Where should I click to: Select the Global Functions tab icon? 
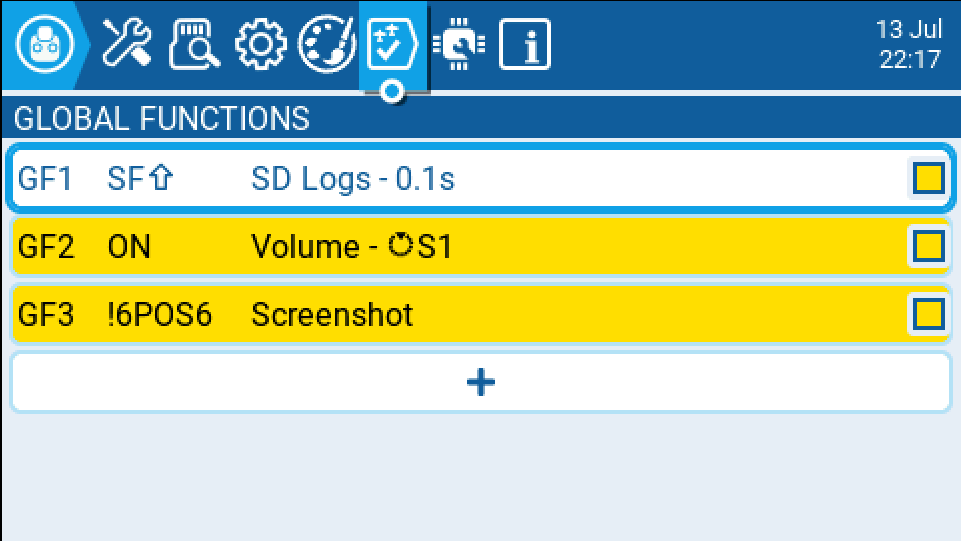392,45
